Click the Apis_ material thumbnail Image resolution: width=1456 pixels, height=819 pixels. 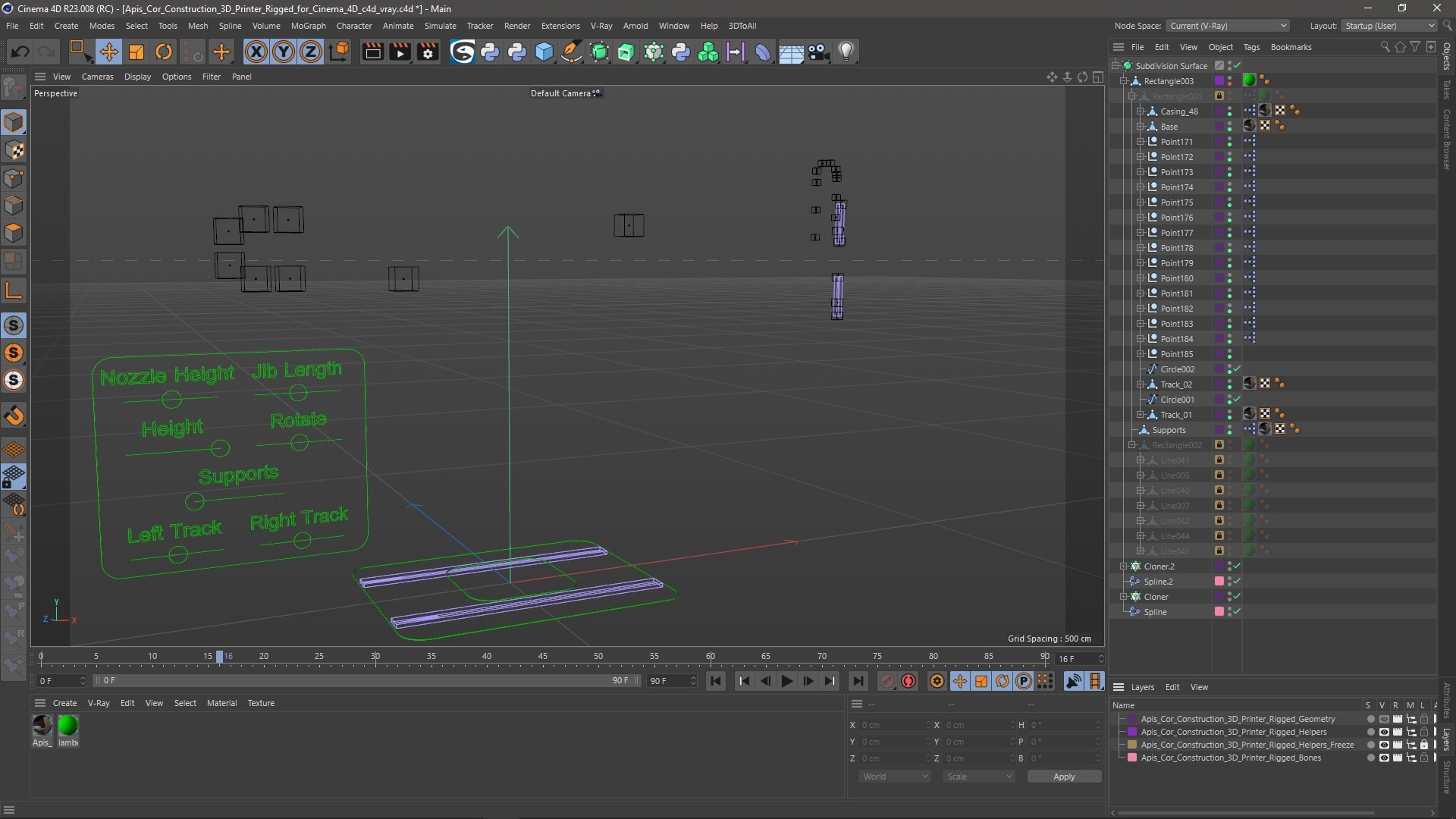coord(42,726)
